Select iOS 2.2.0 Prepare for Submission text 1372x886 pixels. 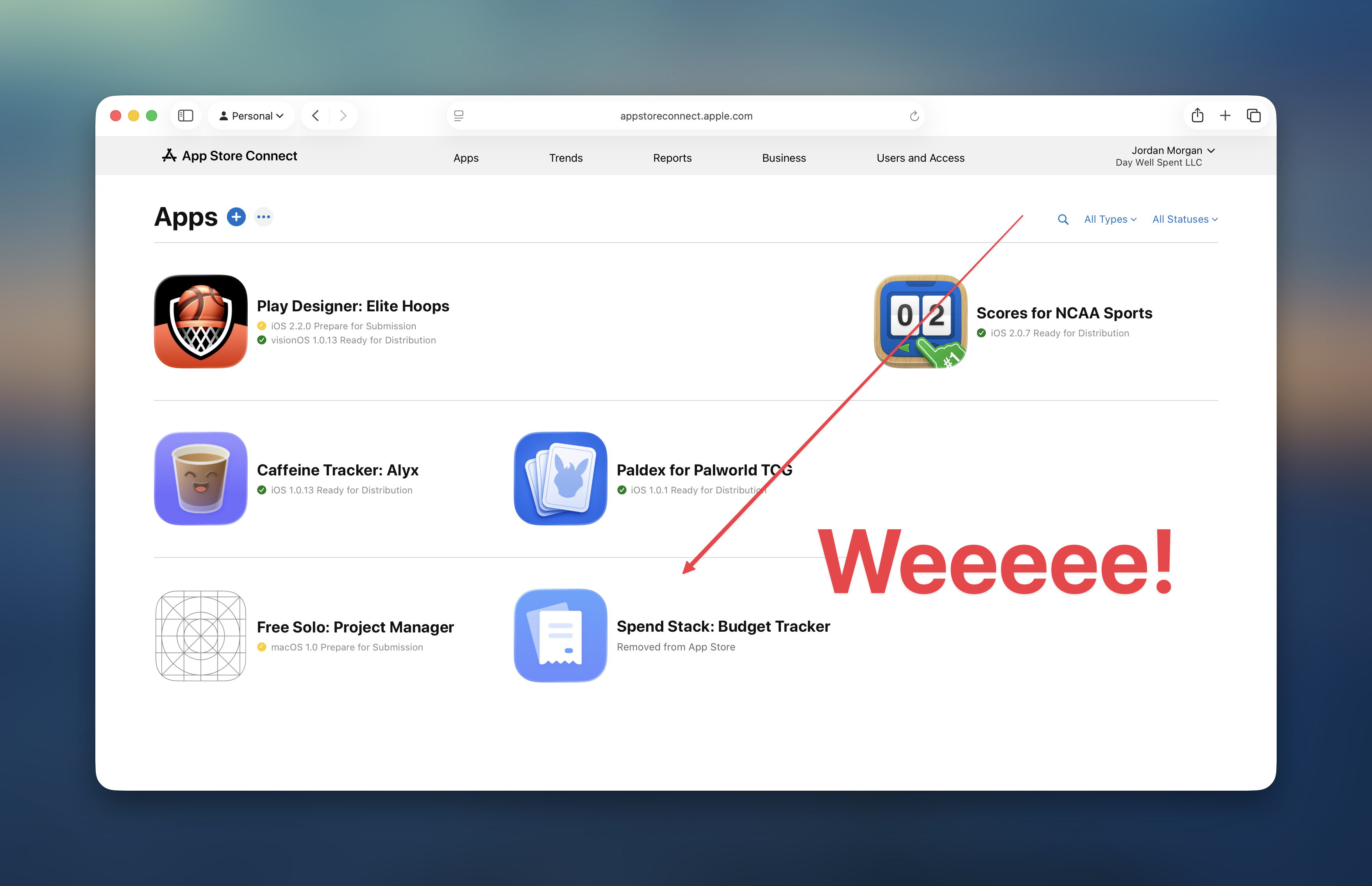(x=343, y=326)
